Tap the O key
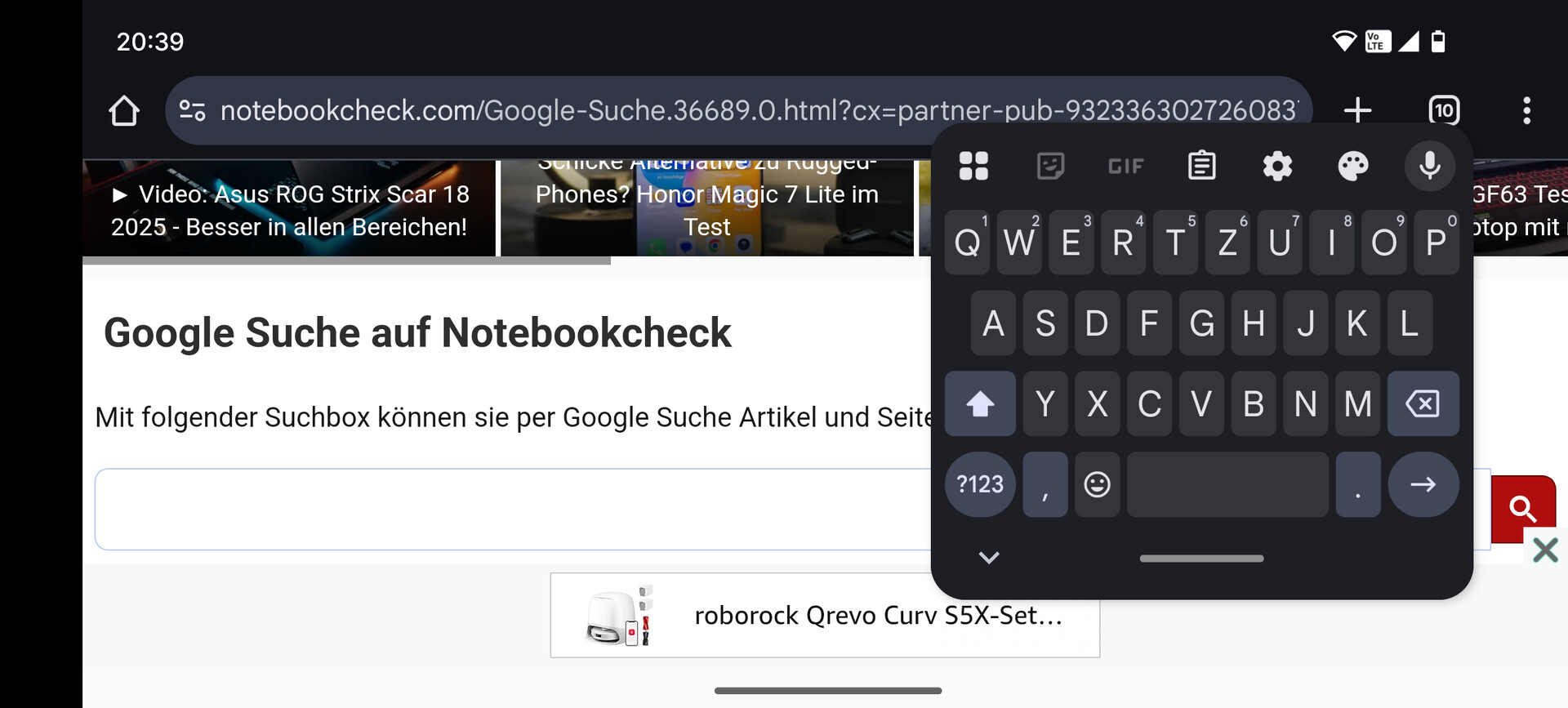The width and height of the screenshot is (1568, 708). pyautogui.click(x=1384, y=243)
